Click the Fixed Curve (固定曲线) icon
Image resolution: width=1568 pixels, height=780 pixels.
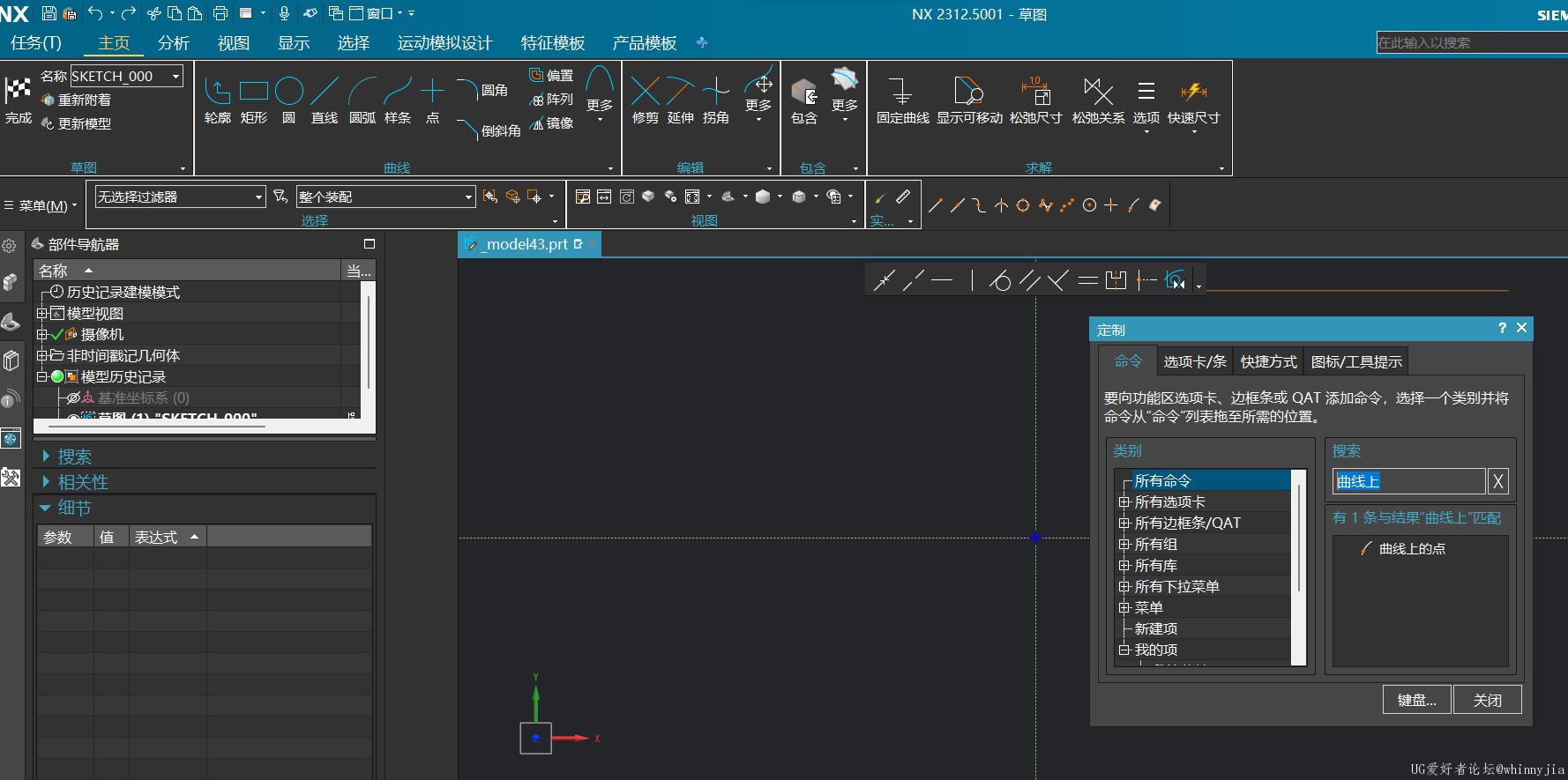coord(902,92)
